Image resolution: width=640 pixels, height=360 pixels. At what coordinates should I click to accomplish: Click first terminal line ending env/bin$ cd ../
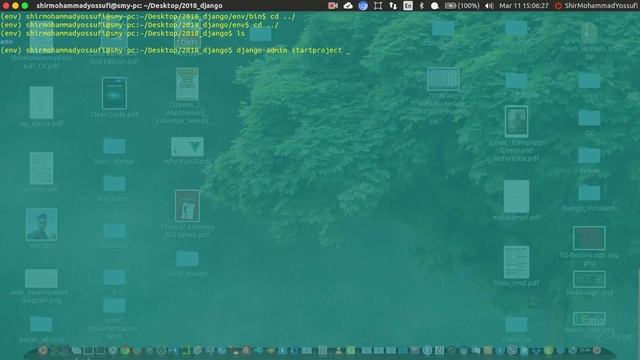[x=148, y=17]
